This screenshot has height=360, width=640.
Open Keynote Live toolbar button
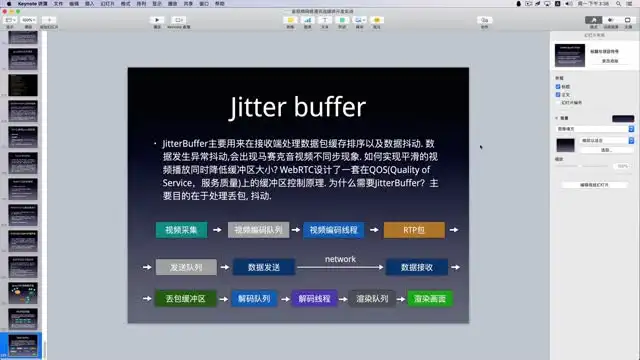178,20
